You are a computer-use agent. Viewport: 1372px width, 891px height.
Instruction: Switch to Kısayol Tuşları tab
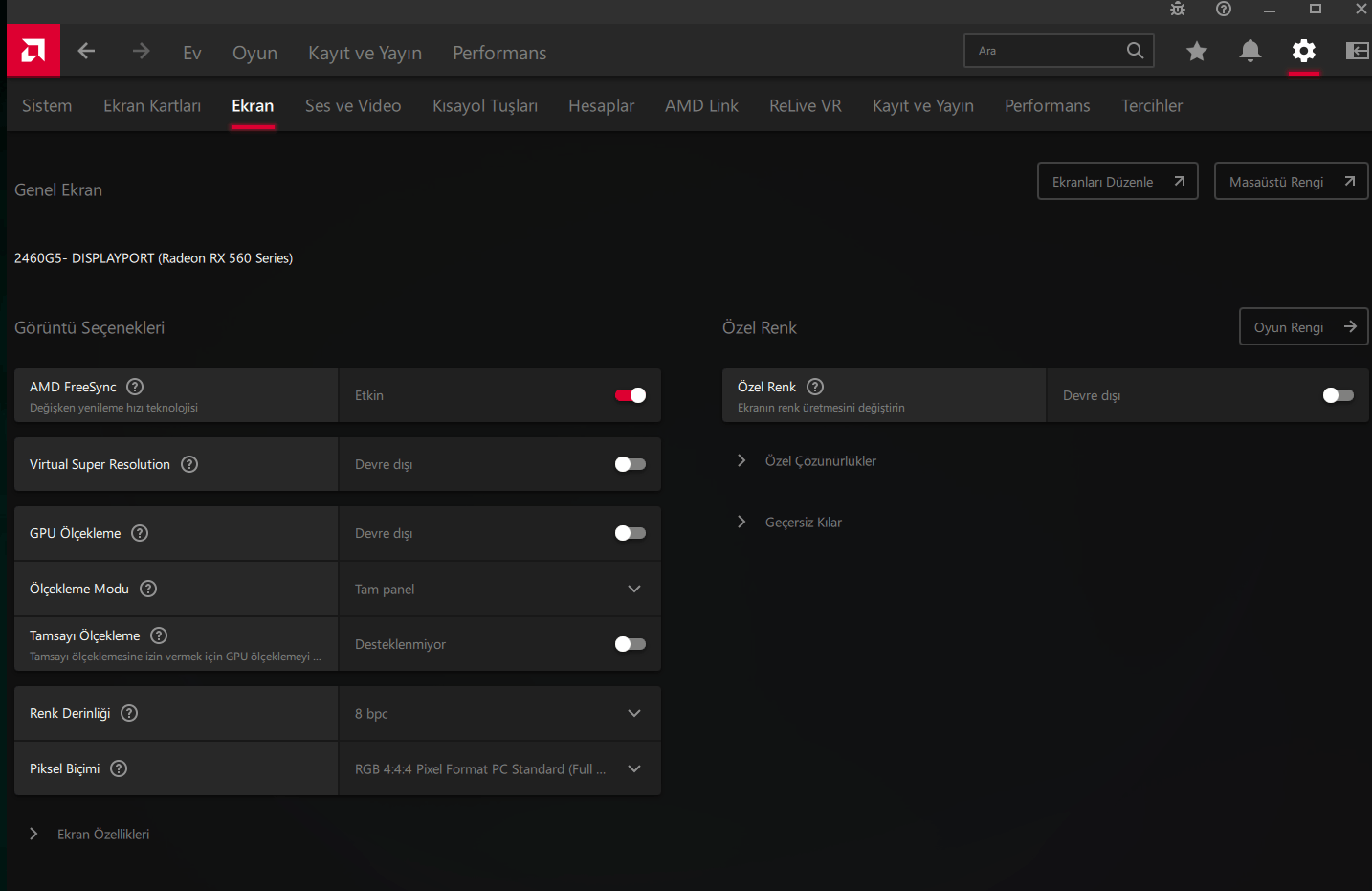[485, 105]
